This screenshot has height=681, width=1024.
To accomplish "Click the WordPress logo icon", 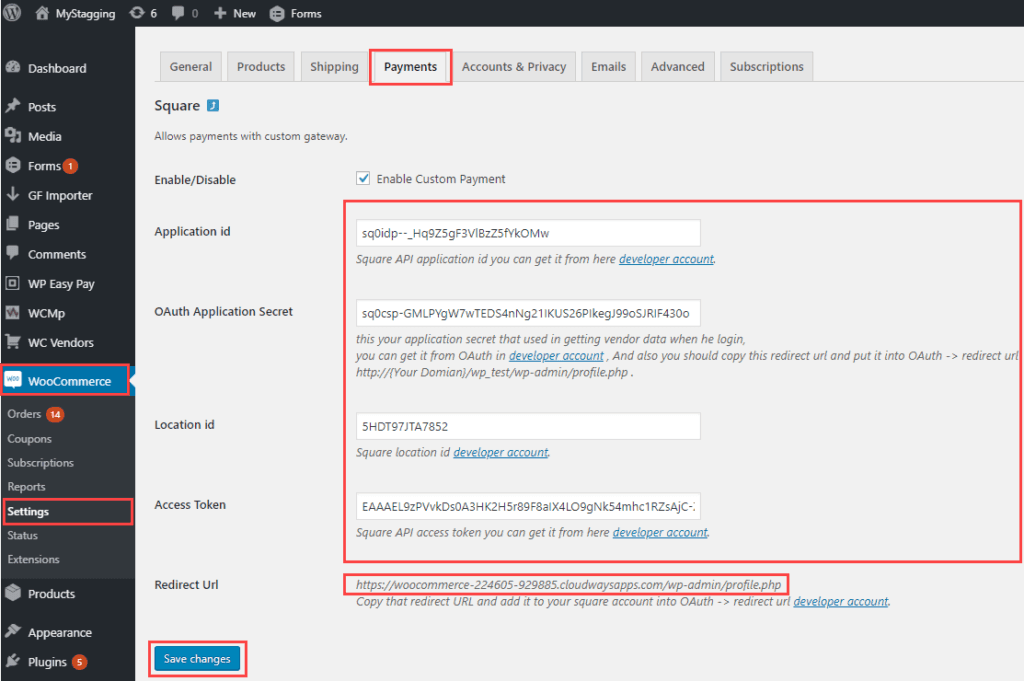I will click(12, 12).
